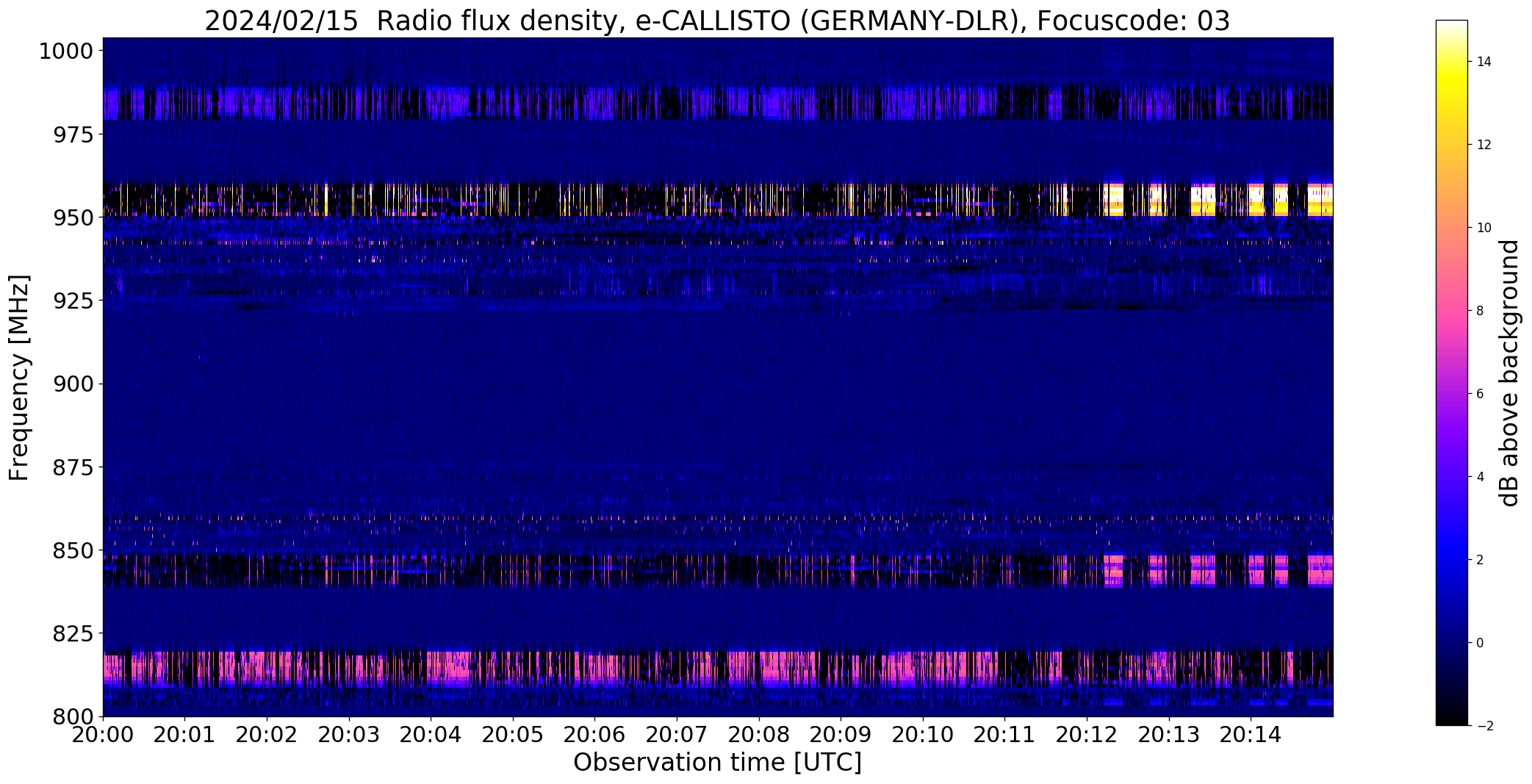Click the 20:06 time tick label
This screenshot has height=784, width=1532.
pos(594,734)
